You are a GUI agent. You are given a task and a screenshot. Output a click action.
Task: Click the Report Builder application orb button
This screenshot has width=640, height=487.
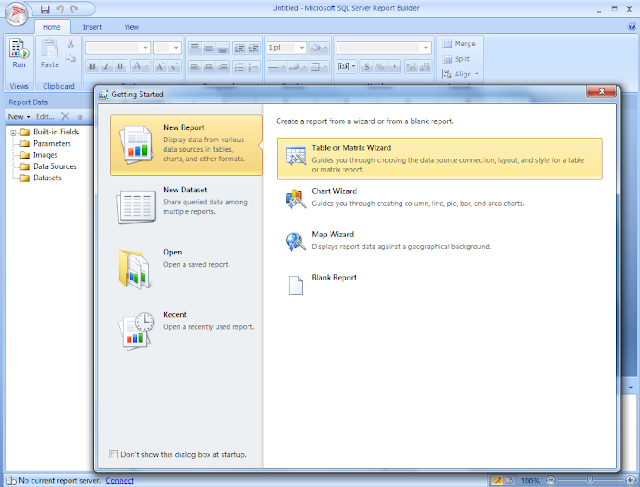[x=16, y=14]
